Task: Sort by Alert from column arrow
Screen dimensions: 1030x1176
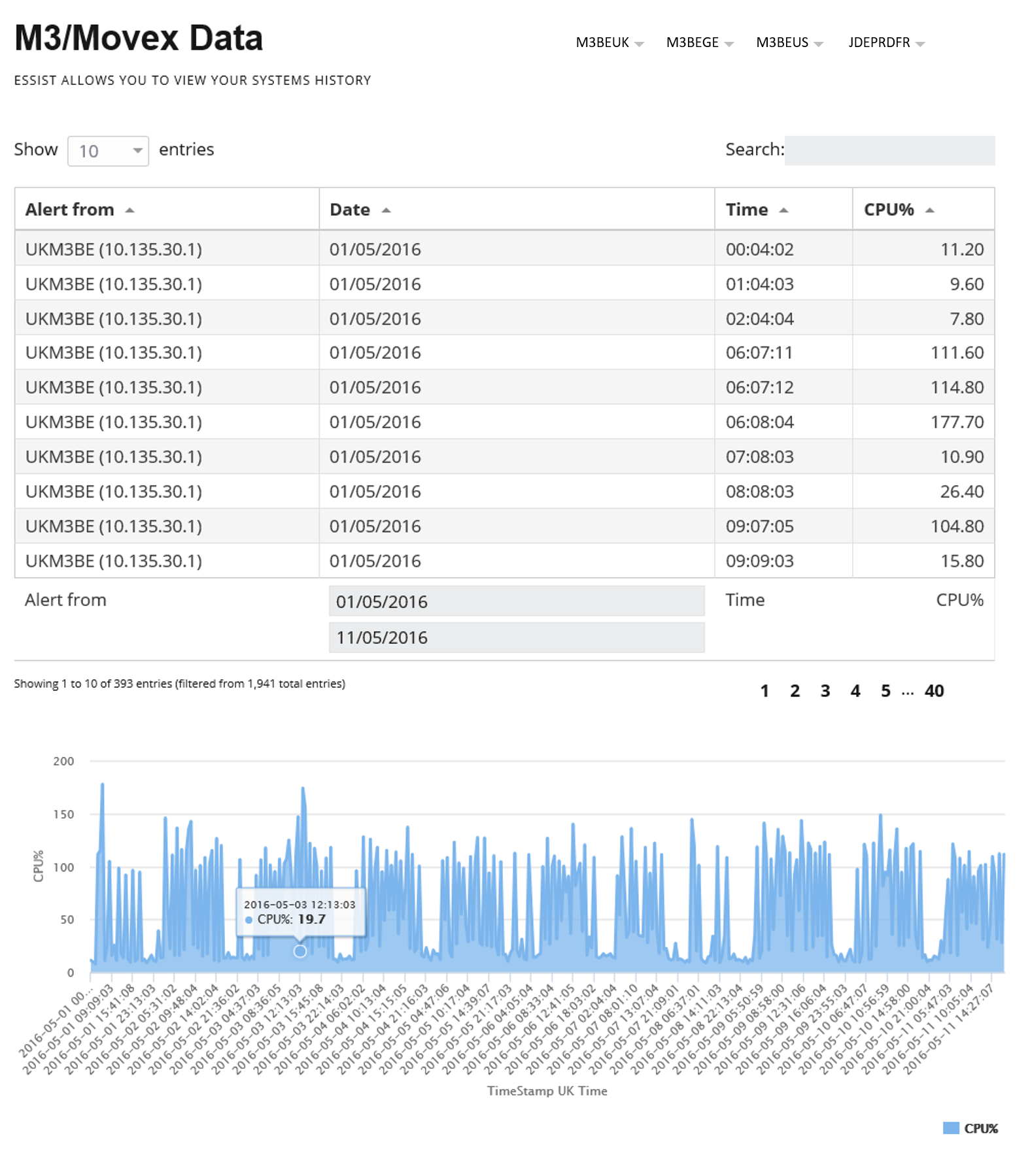Action: 129,210
